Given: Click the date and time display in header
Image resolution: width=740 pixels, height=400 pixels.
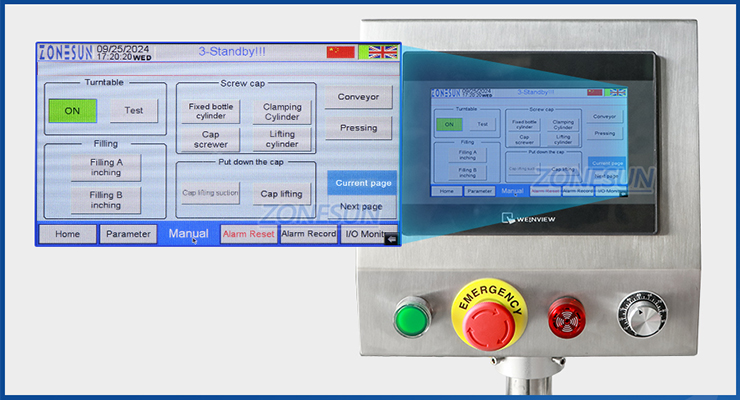Looking at the screenshot, I should tap(124, 52).
